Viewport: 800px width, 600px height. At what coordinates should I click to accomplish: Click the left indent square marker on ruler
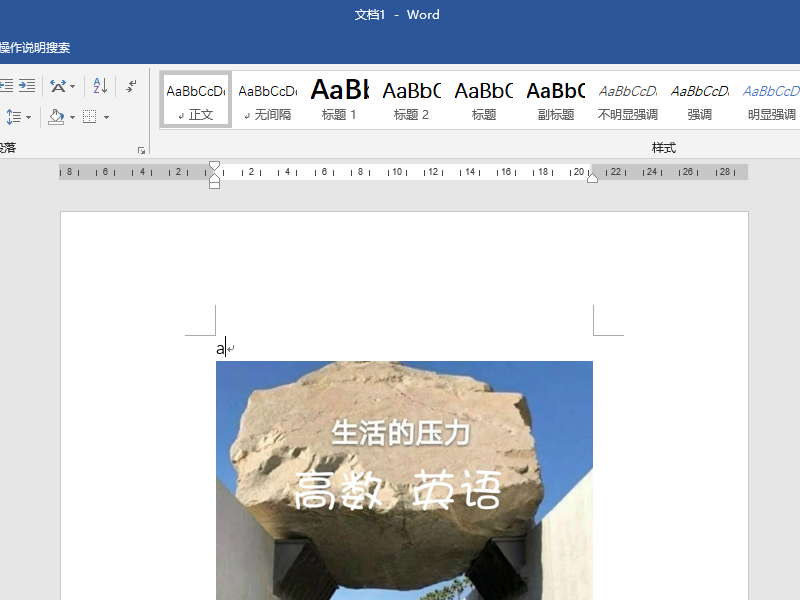tap(214, 185)
